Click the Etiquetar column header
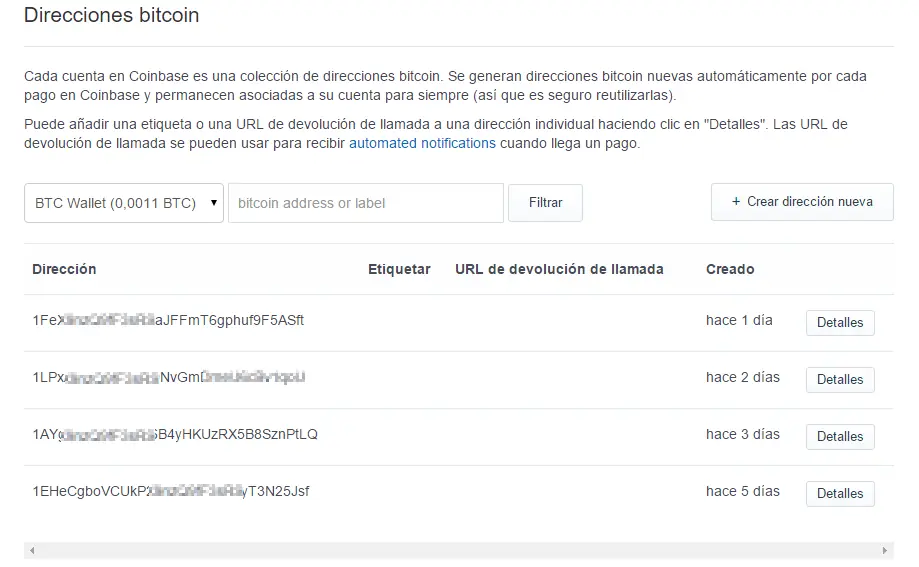Viewport: 919px width, 567px height. pyautogui.click(x=399, y=269)
